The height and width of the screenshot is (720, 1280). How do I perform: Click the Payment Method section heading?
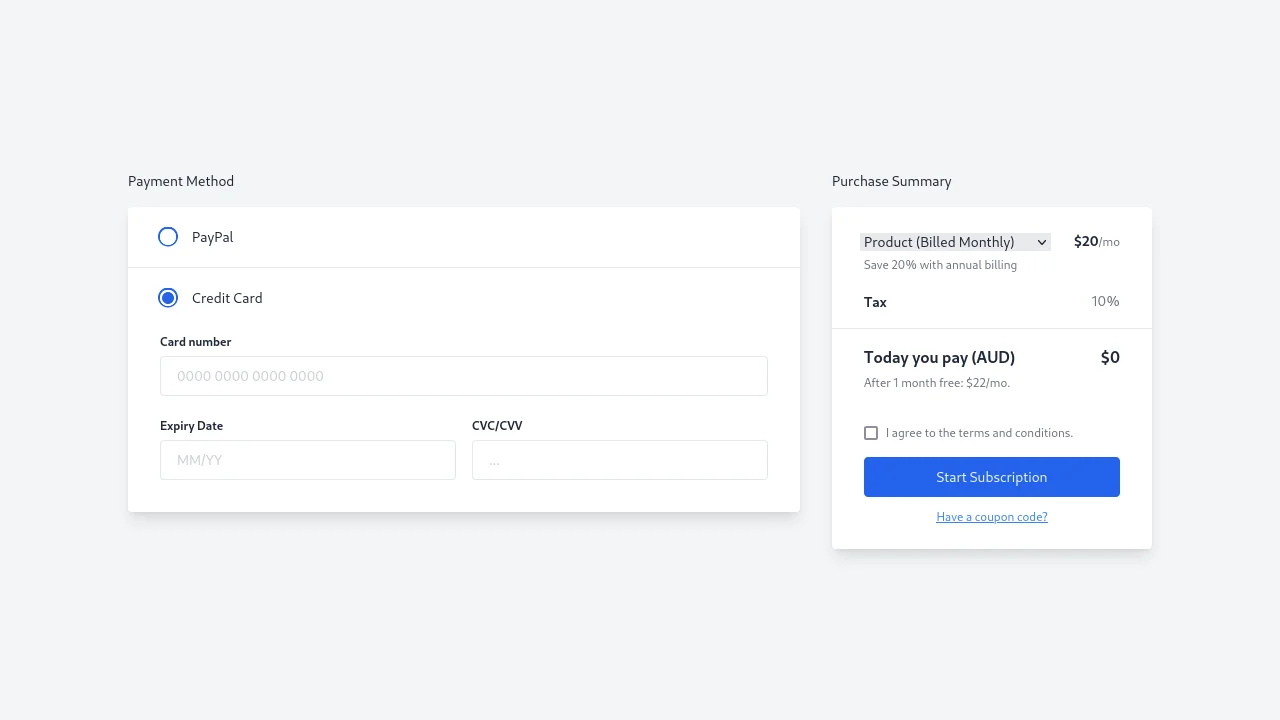(x=180, y=181)
